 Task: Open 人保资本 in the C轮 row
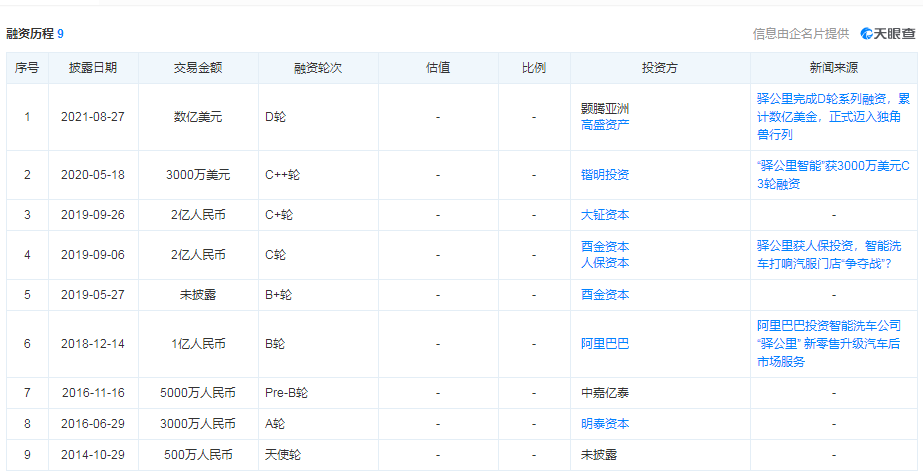[x=605, y=263]
